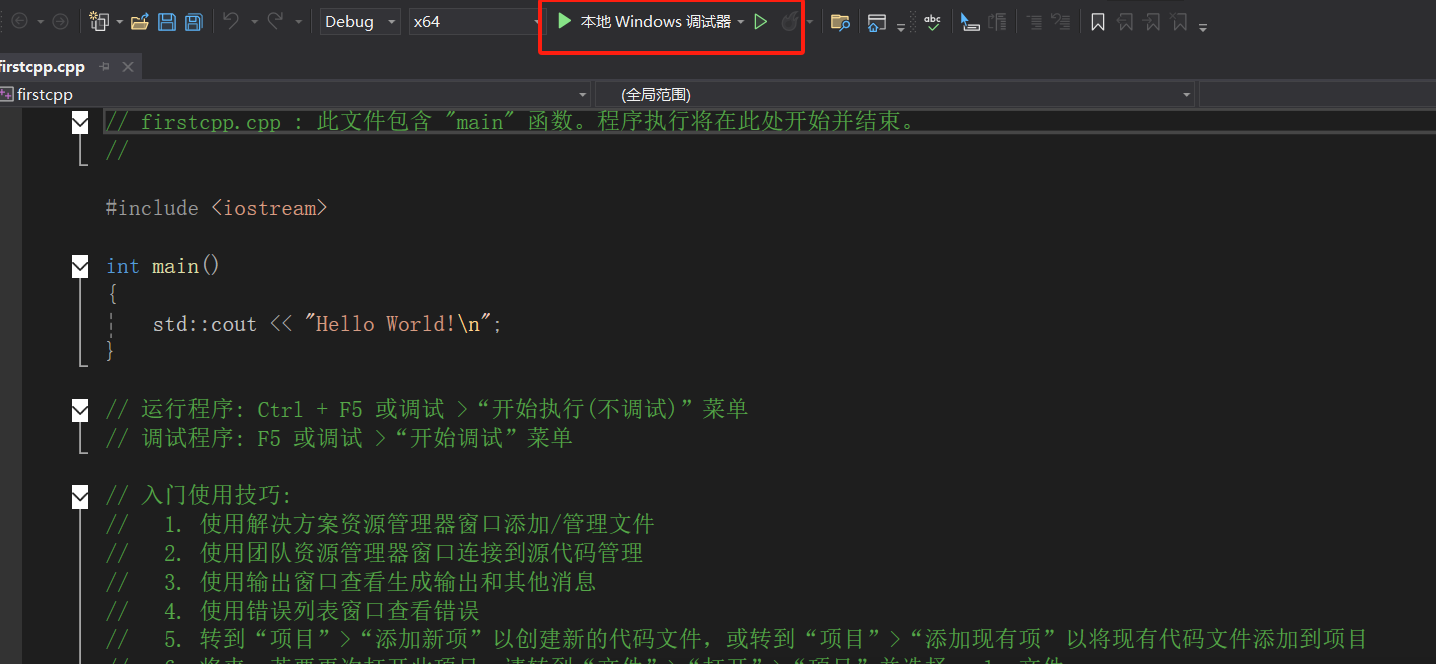Open Find in Files folder-magnifier icon
Image resolution: width=1436 pixels, height=664 pixels.
coord(840,22)
